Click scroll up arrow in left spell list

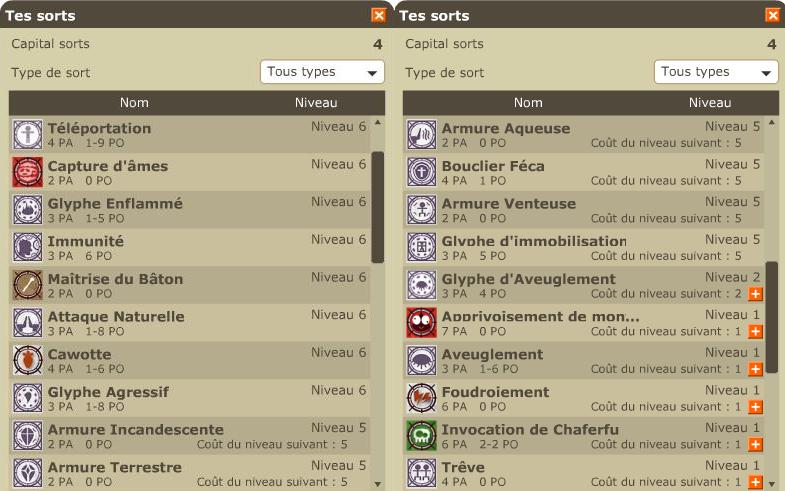(378, 123)
